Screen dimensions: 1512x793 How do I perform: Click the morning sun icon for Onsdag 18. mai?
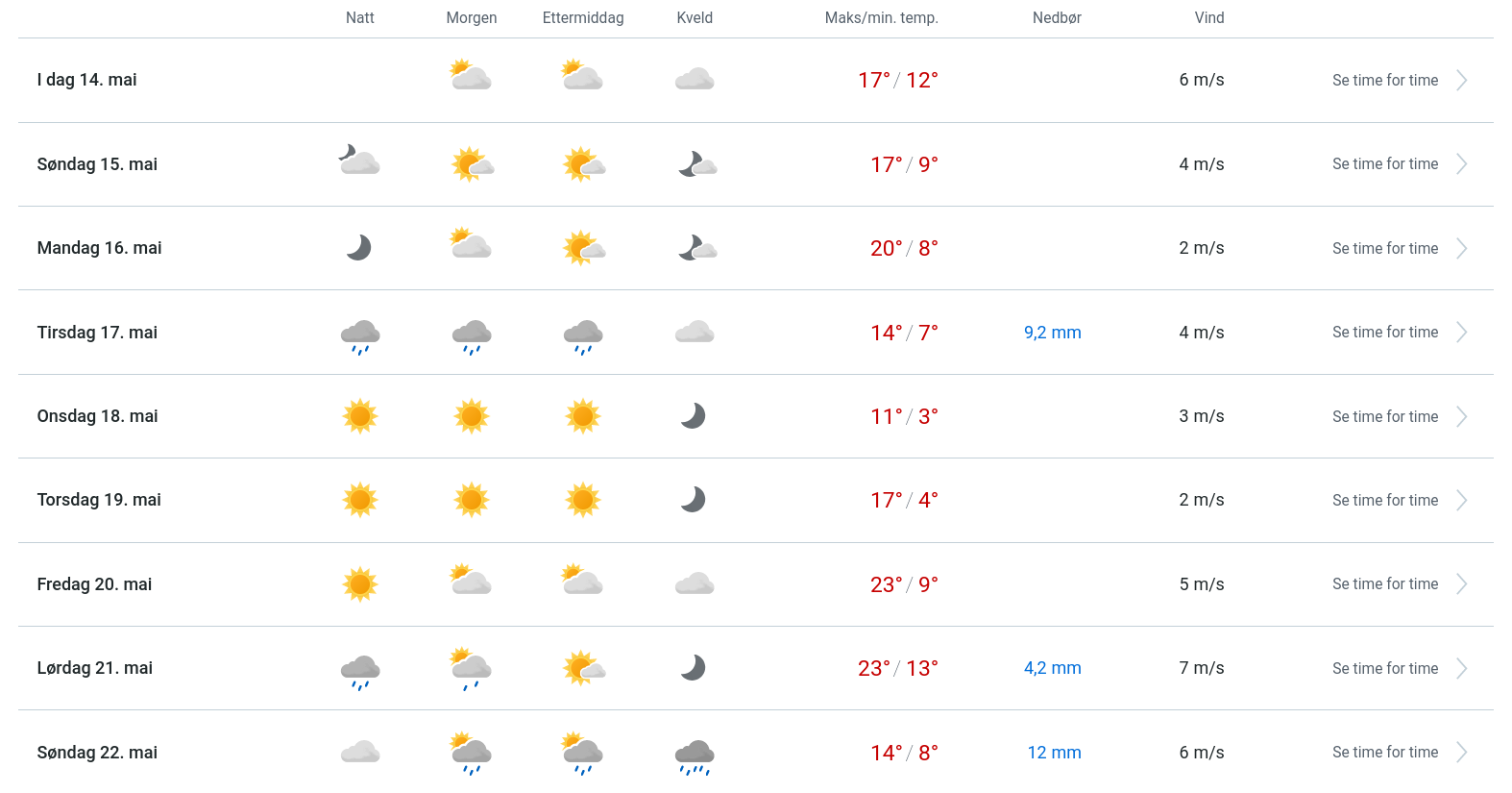point(471,416)
